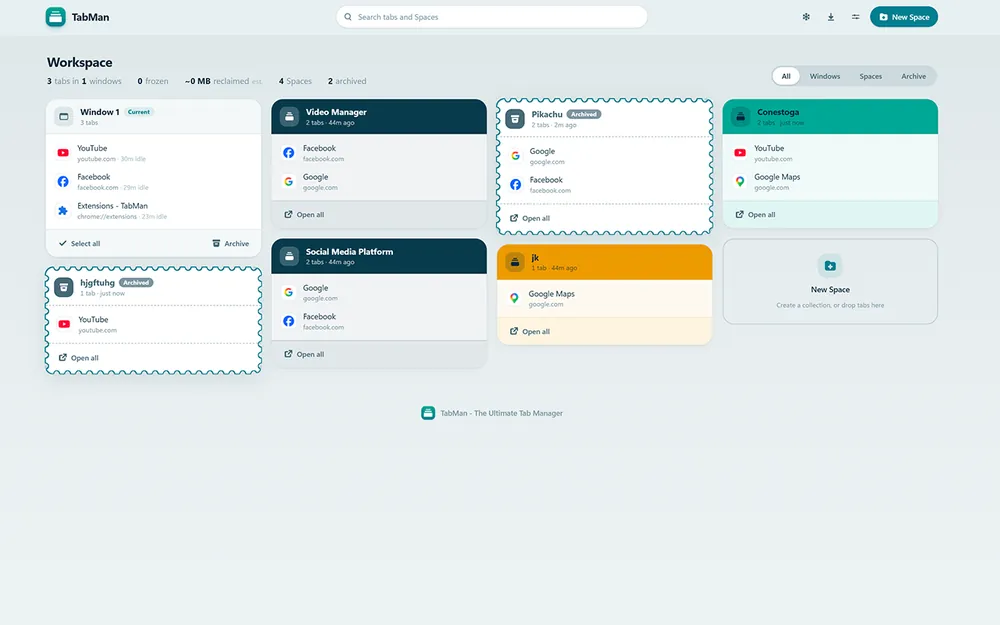Click the Archived badge on Pikachu
Viewport: 1000px width, 625px height.
[584, 114]
